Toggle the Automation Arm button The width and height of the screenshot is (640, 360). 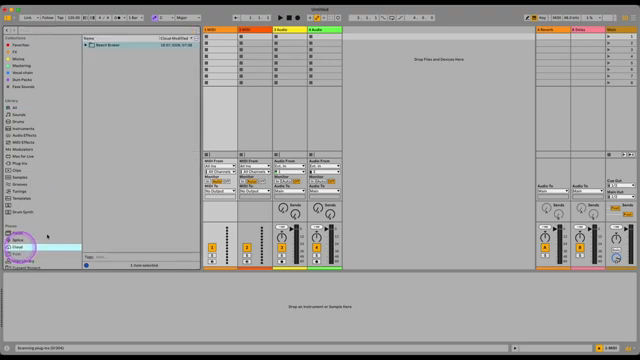click(x=317, y=18)
